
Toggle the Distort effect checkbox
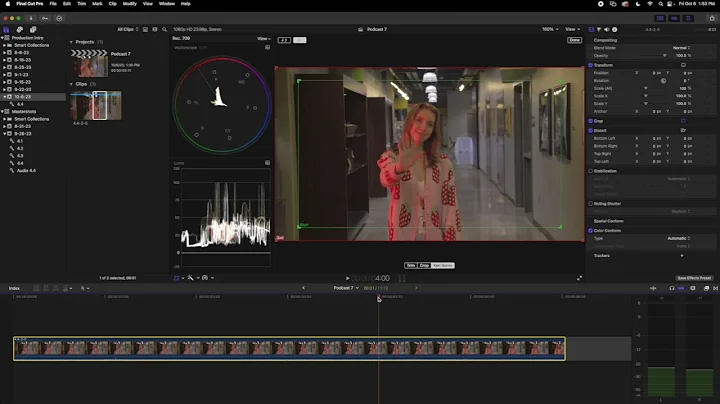click(x=591, y=130)
